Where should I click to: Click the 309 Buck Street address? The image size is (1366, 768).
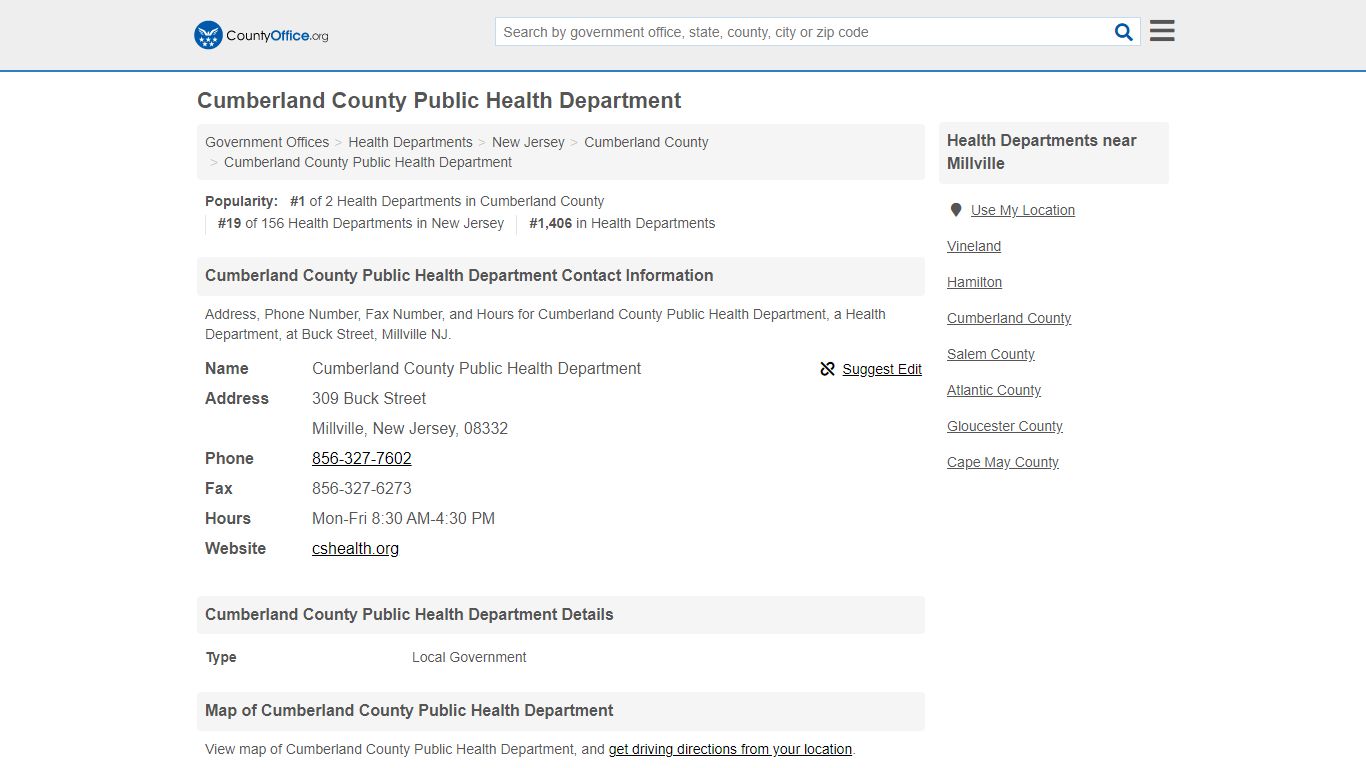(x=369, y=398)
